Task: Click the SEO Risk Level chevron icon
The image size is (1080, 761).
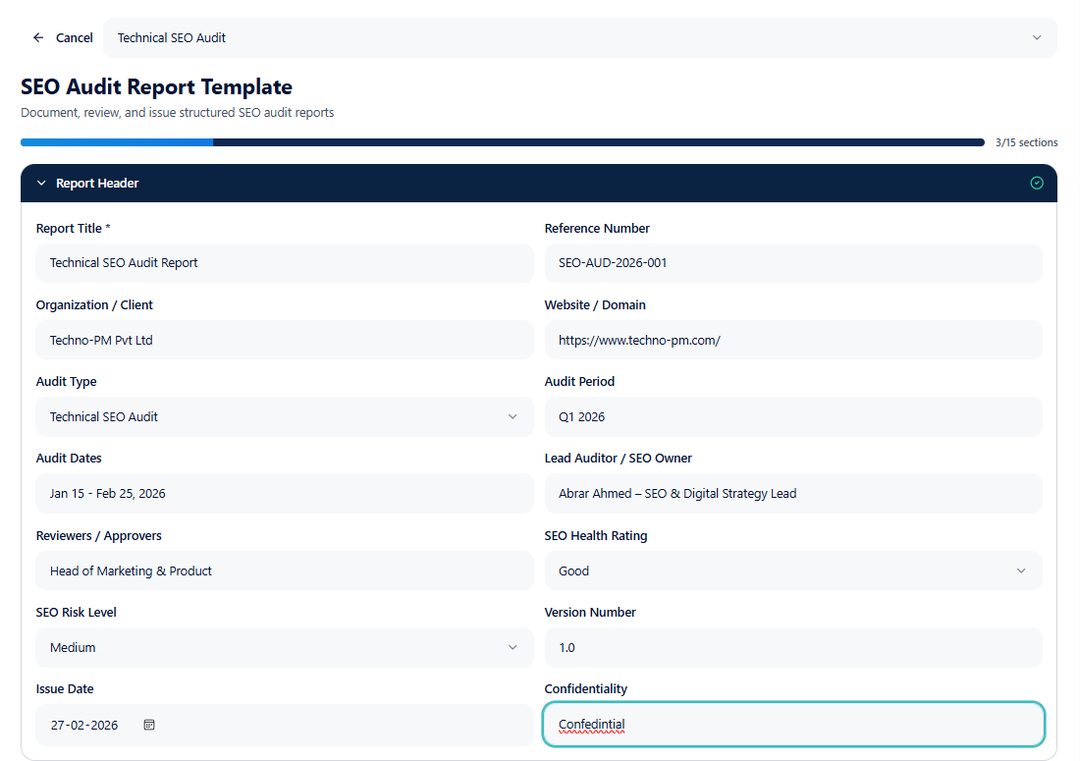Action: click(512, 647)
